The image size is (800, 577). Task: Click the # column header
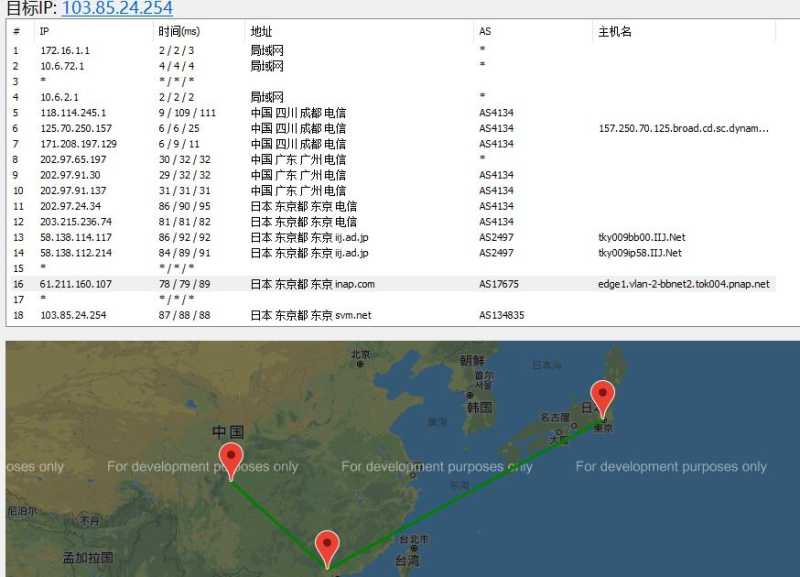coord(16,32)
